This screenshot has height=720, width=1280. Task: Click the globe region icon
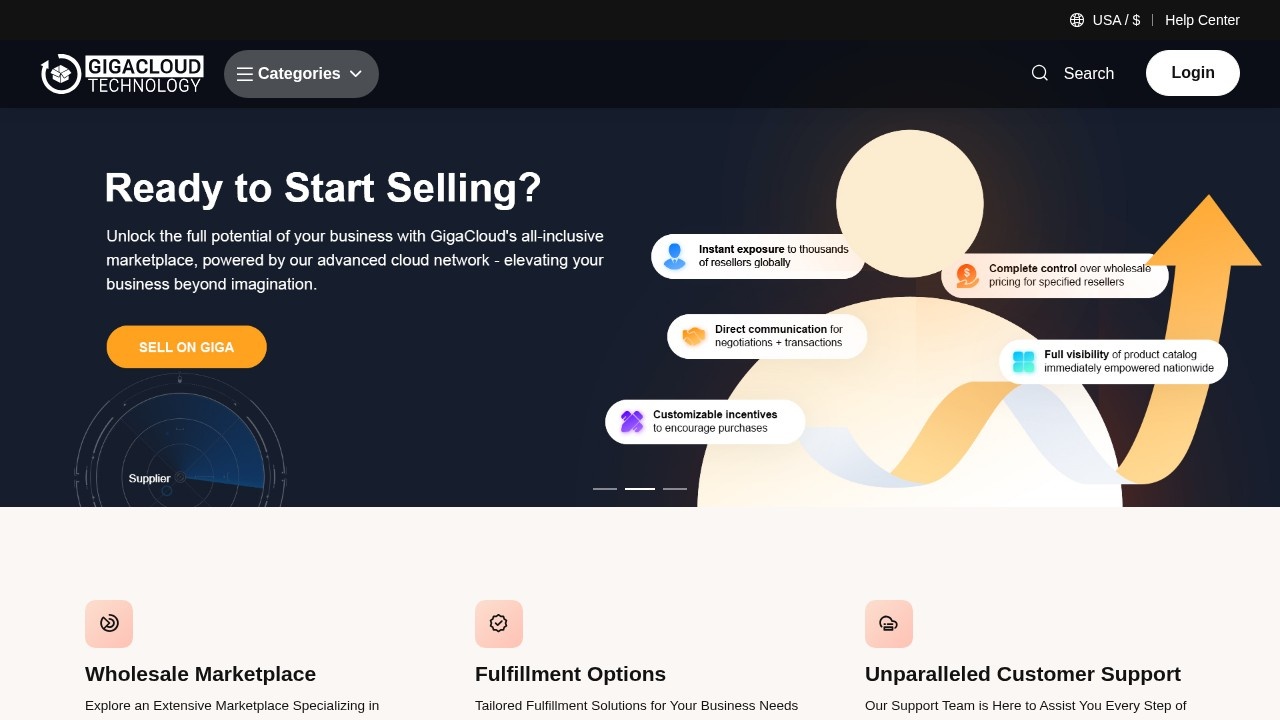[1077, 20]
